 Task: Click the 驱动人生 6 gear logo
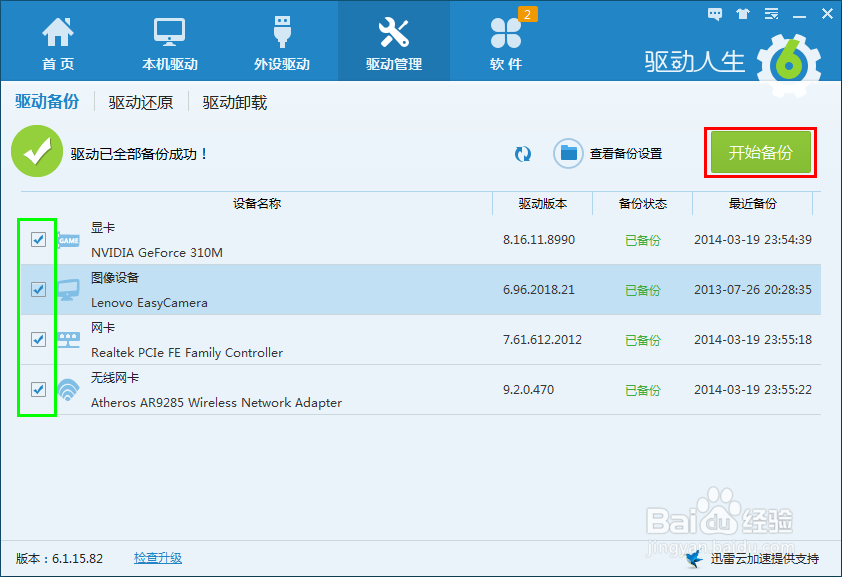[x=789, y=65]
